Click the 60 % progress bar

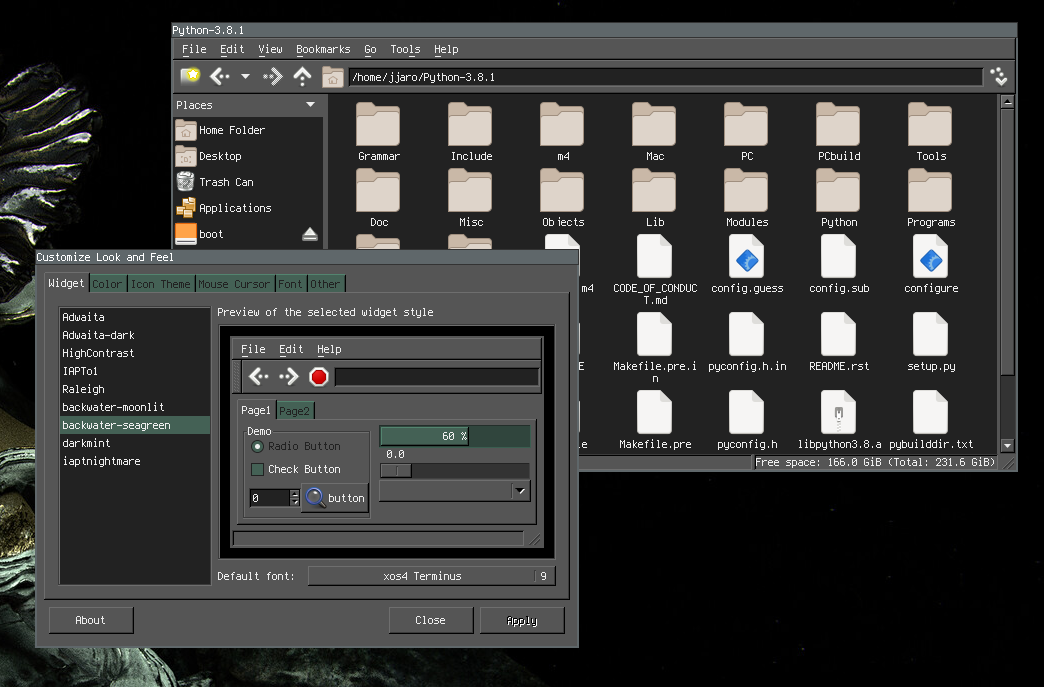point(455,436)
